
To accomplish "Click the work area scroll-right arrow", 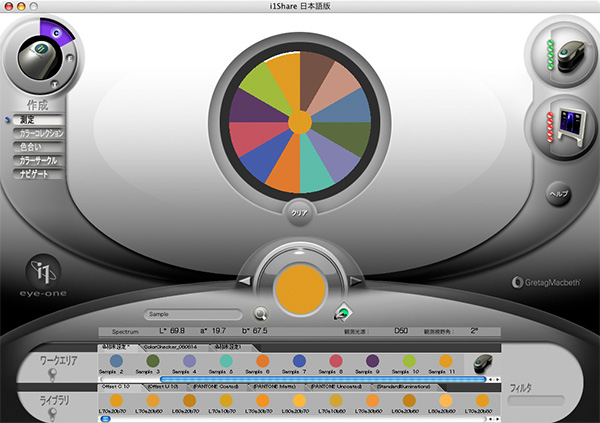I will pyautogui.click(x=497, y=379).
